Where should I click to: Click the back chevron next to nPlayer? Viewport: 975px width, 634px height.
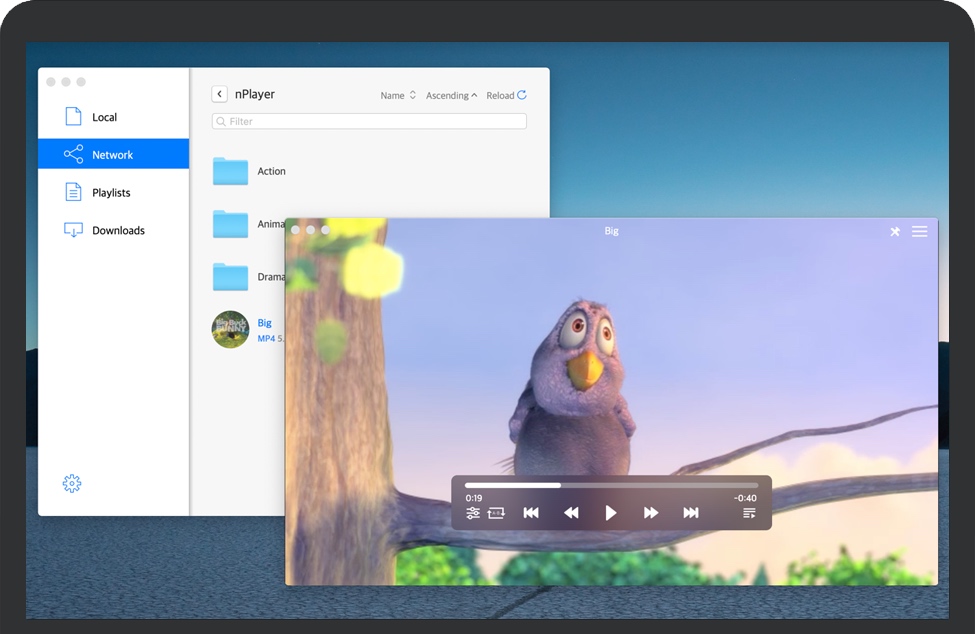[x=219, y=93]
